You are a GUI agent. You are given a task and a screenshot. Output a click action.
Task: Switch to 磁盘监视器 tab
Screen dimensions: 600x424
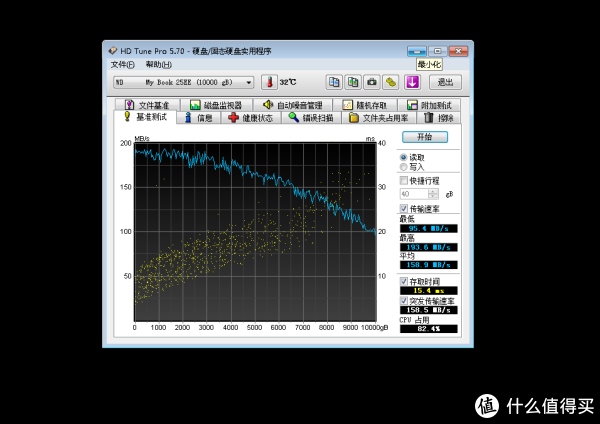(216, 105)
